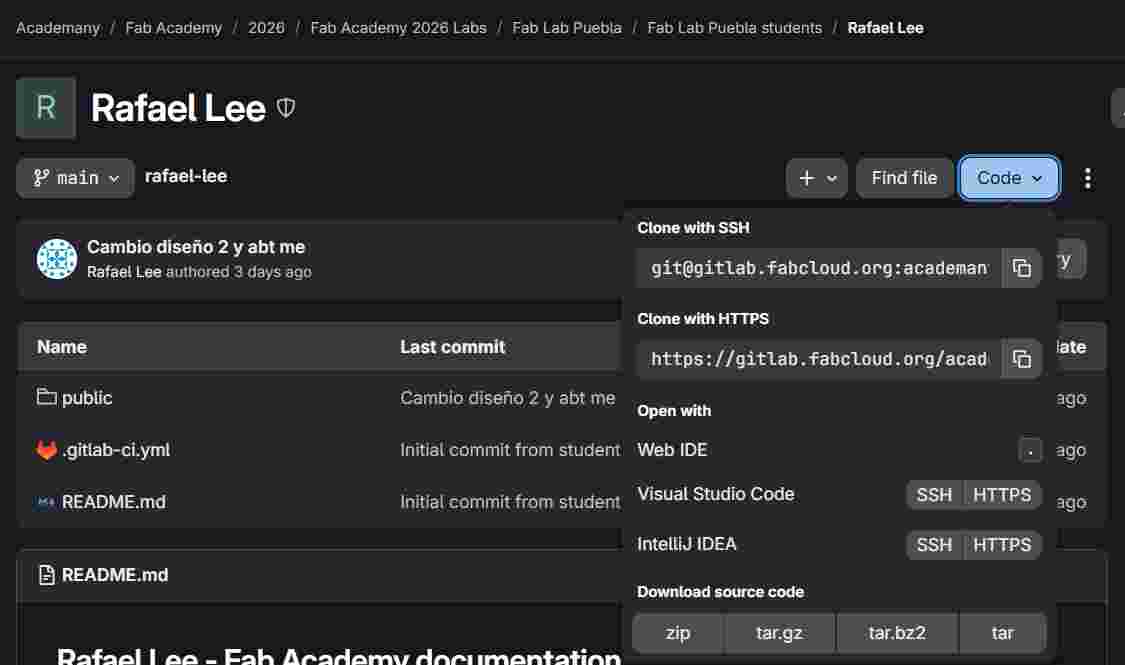This screenshot has width=1125, height=665.
Task: Navigate to Fab Lab Puebla breadcrumb
Action: pyautogui.click(x=567, y=28)
